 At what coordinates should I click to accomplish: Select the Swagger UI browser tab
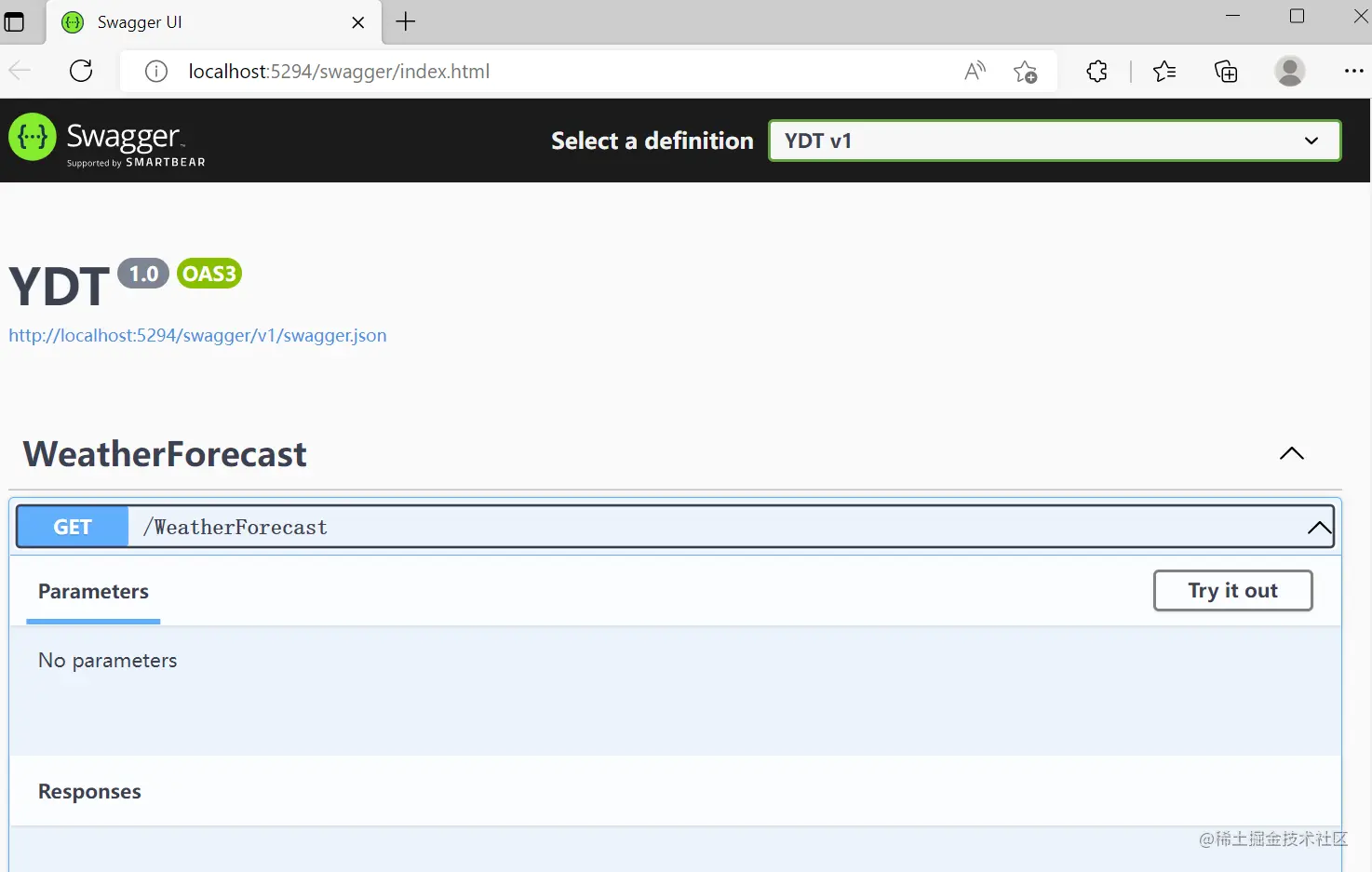(x=213, y=22)
